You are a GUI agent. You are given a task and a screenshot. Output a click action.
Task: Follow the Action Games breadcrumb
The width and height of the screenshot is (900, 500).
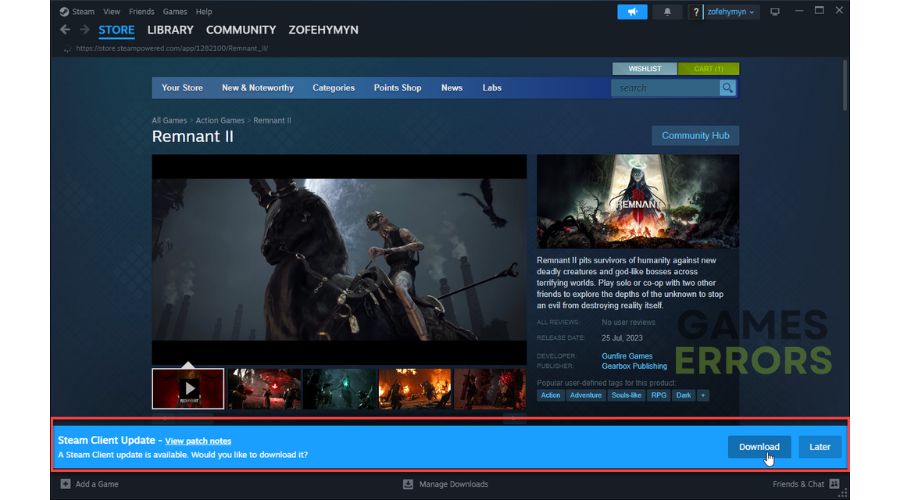click(x=220, y=121)
